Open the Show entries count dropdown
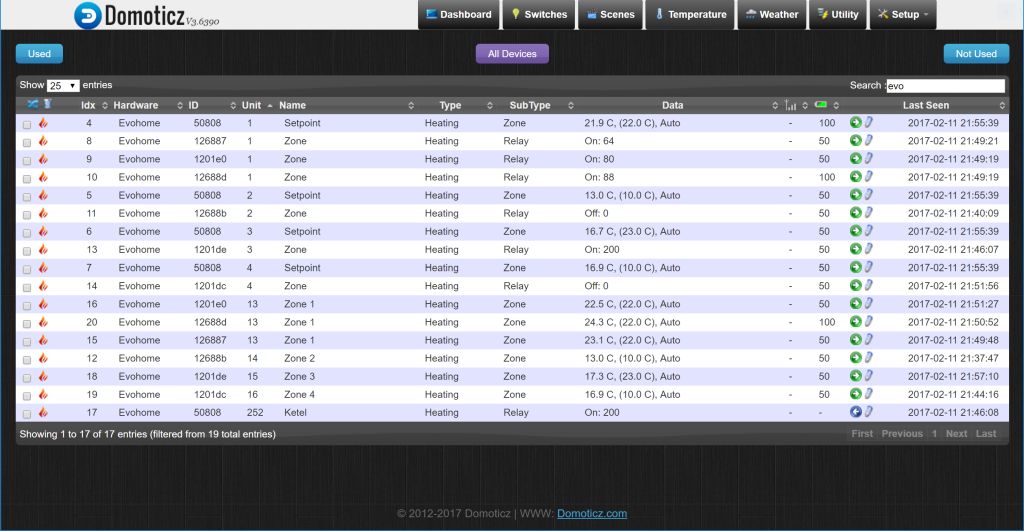The width and height of the screenshot is (1024, 531). tap(63, 86)
